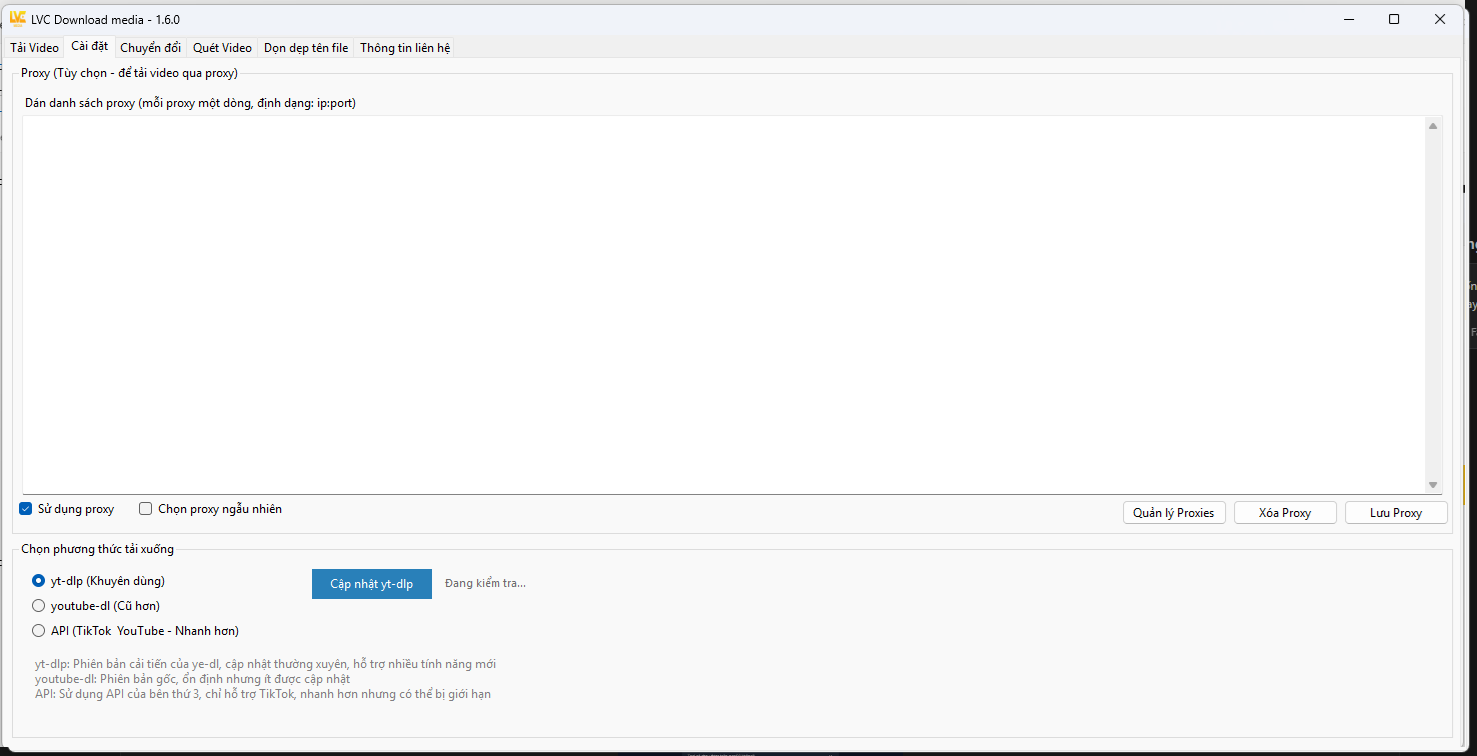The width and height of the screenshot is (1477, 756).
Task: Go to the Quét Video tab
Action: 222,48
